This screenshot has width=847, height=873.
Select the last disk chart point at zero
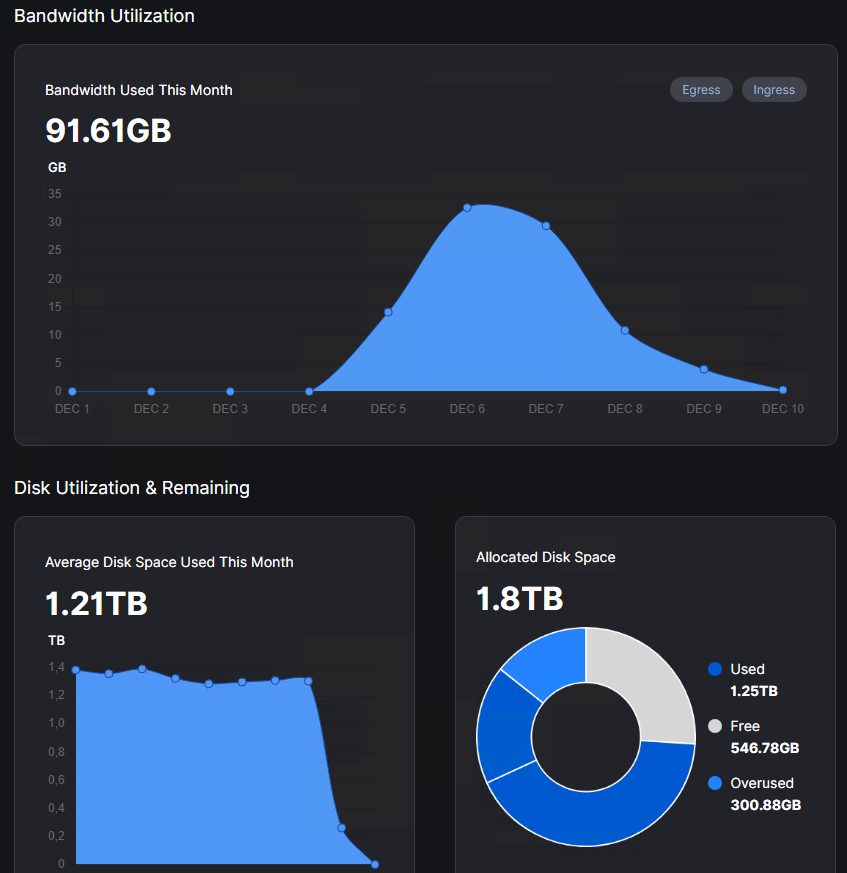point(375,864)
